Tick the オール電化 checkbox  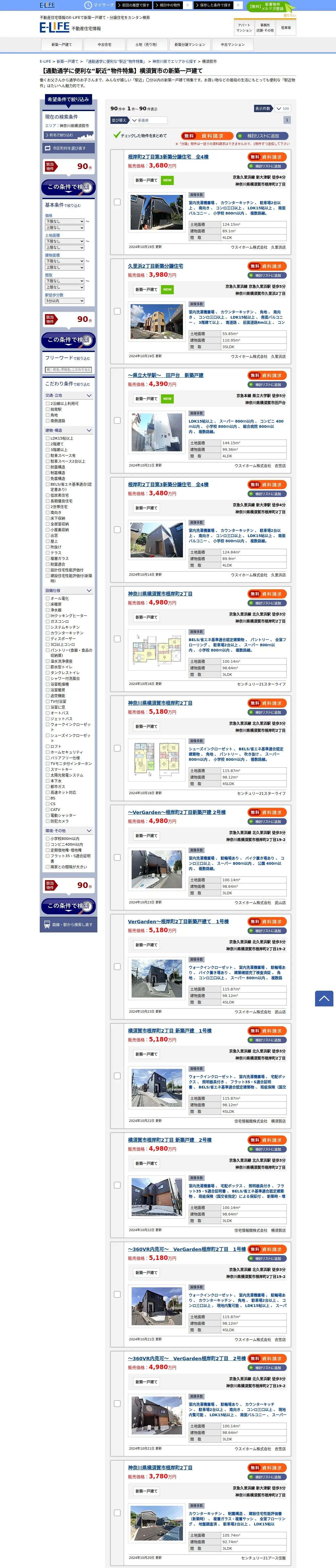tap(48, 598)
